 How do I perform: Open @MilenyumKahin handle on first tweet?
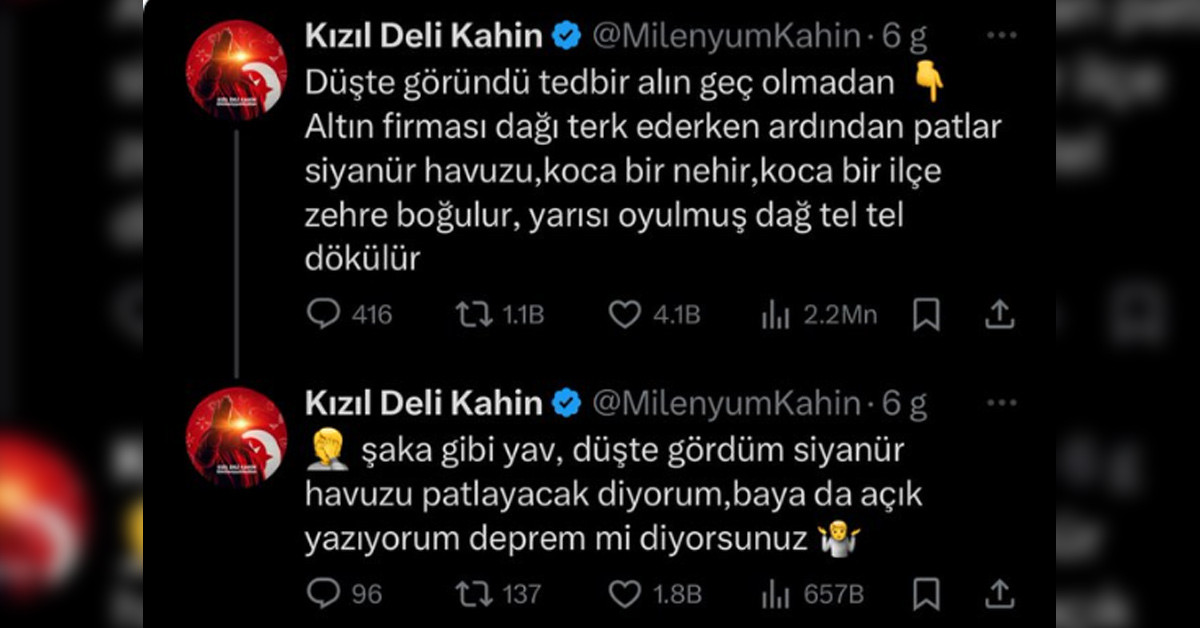tap(726, 37)
